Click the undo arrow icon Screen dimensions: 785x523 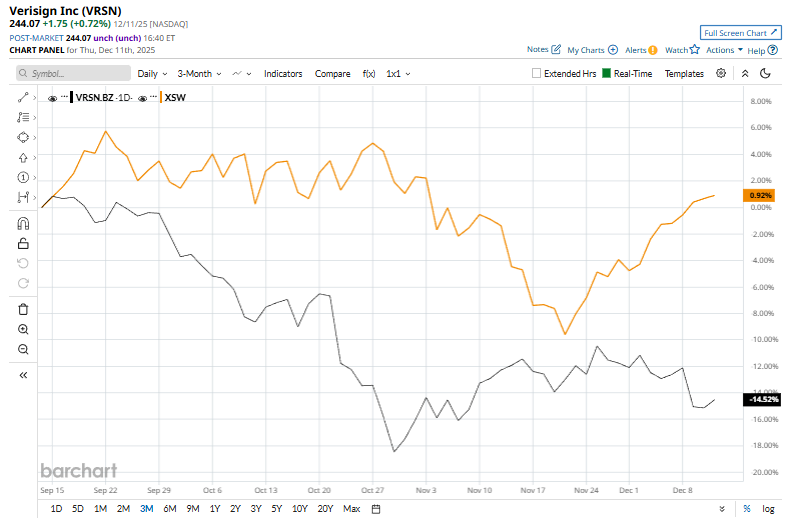(x=23, y=263)
